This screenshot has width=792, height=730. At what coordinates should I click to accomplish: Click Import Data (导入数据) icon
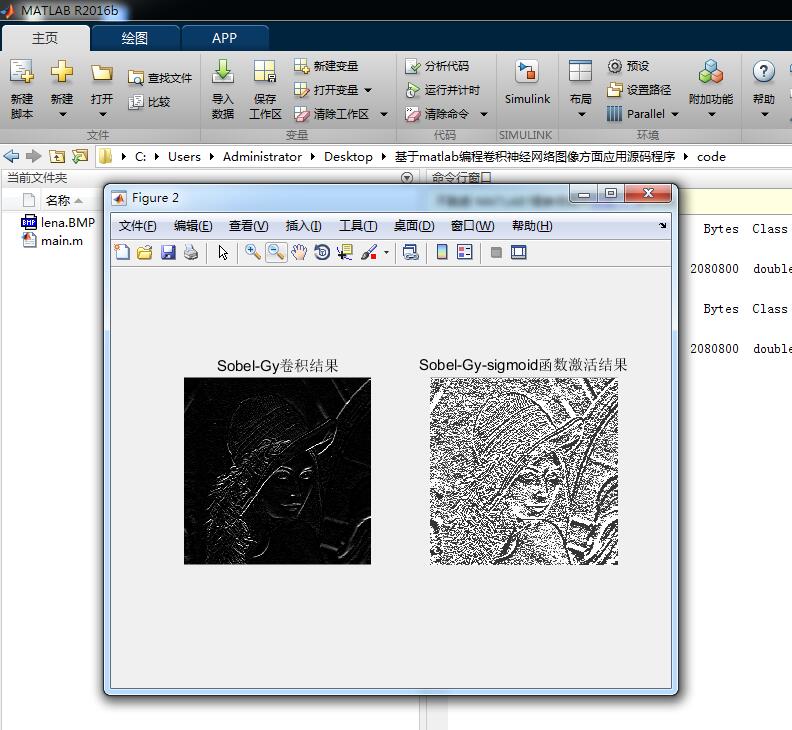pyautogui.click(x=222, y=72)
